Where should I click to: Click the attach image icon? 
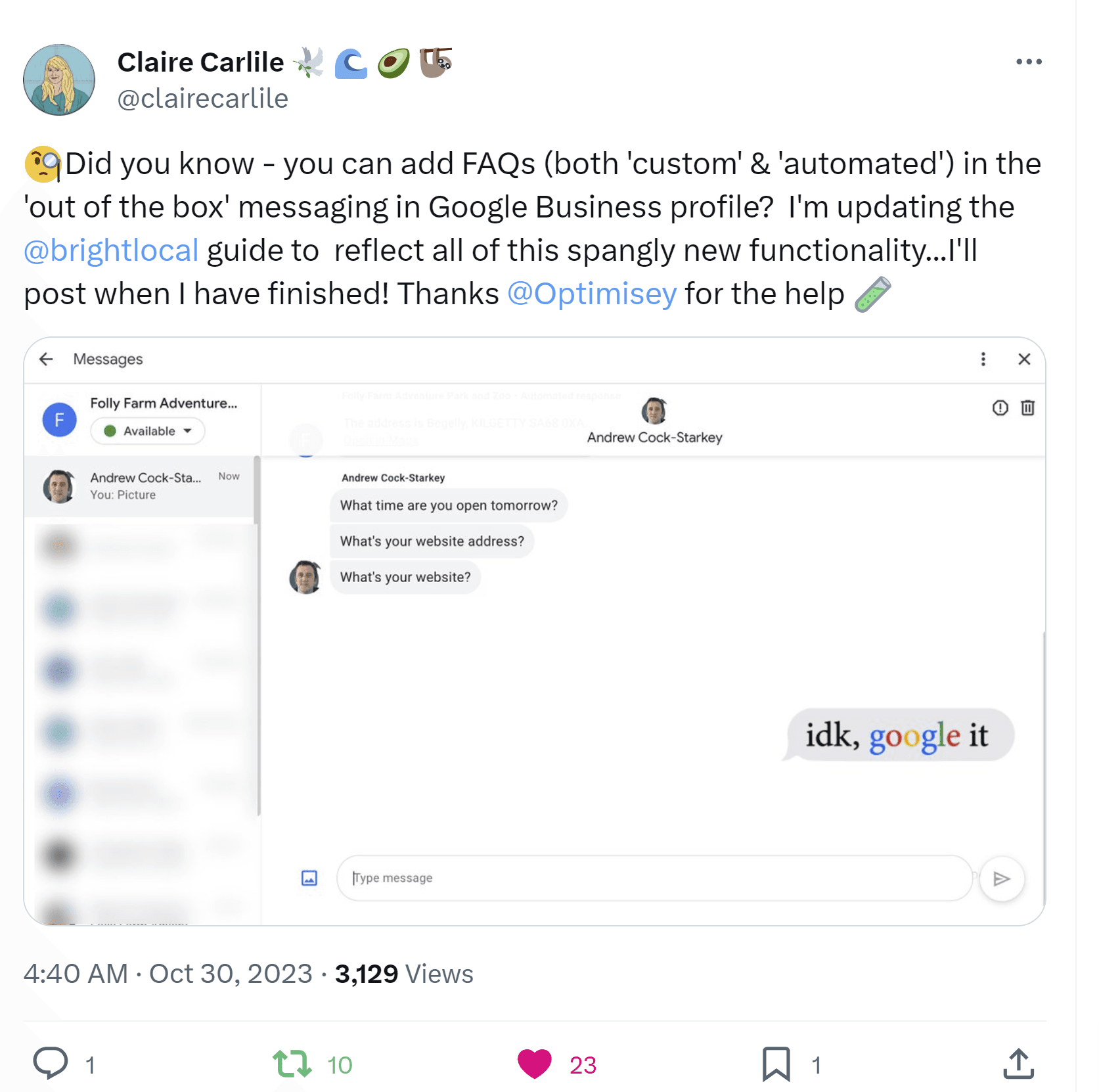(309, 878)
